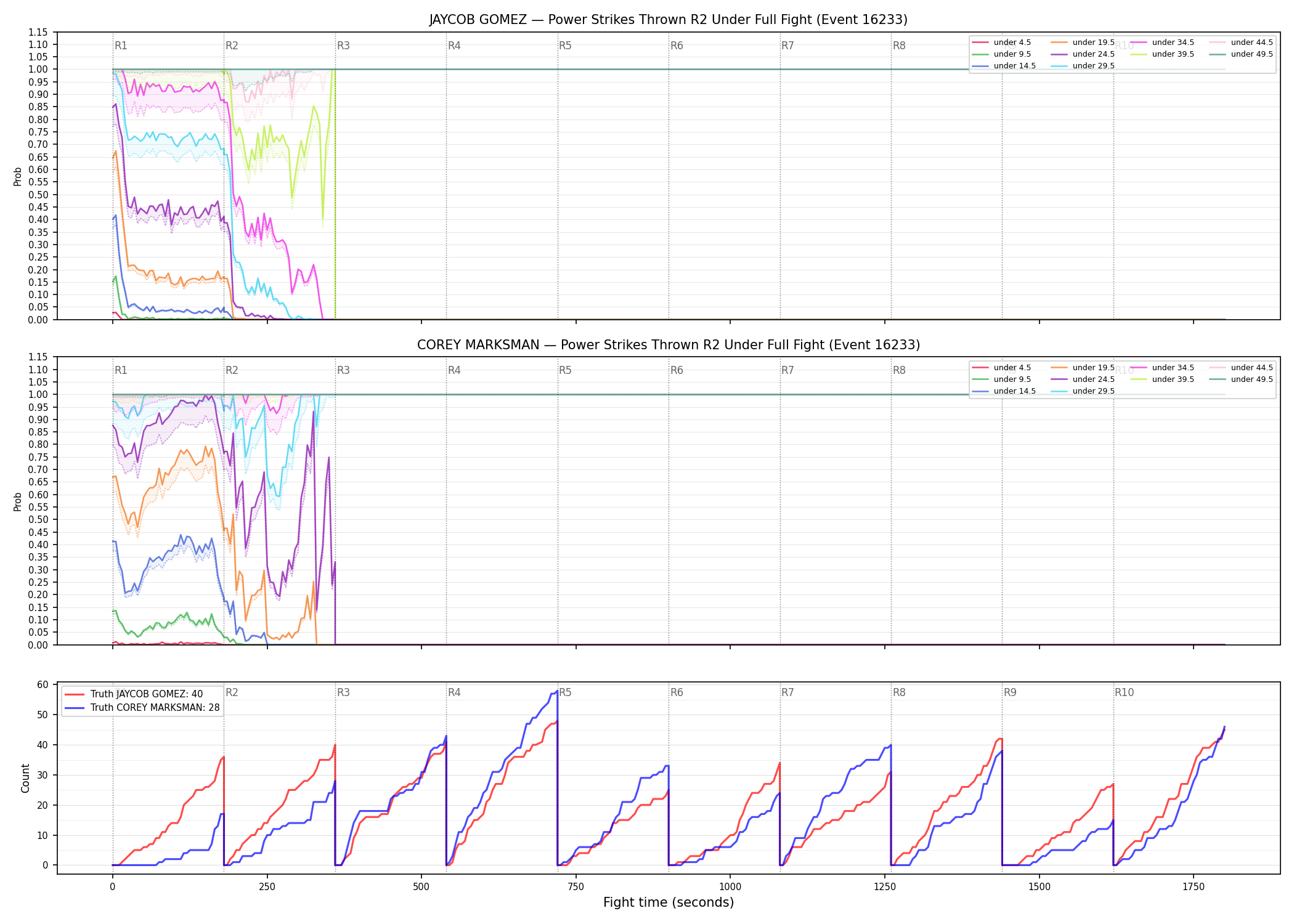The width and height of the screenshot is (1294, 924).
Task: Click 'under 39.5' legend entry in top chart
Action: [1162, 54]
